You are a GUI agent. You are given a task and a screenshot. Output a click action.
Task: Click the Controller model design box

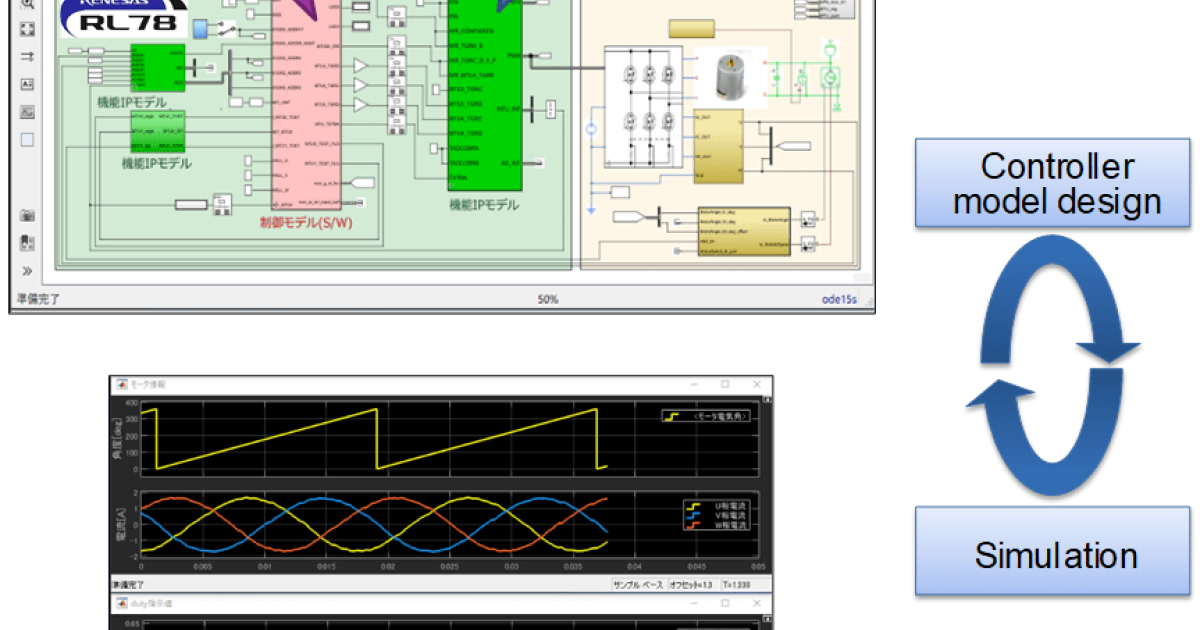1056,184
